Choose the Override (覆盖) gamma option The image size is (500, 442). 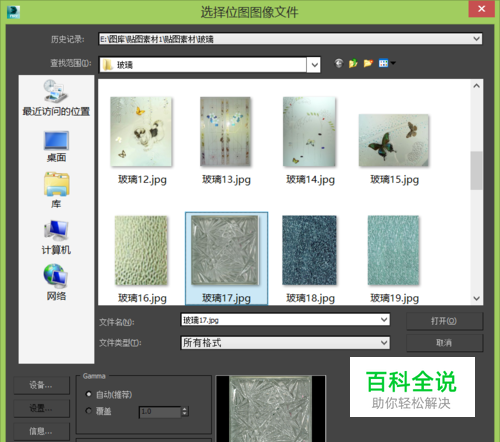[89, 411]
